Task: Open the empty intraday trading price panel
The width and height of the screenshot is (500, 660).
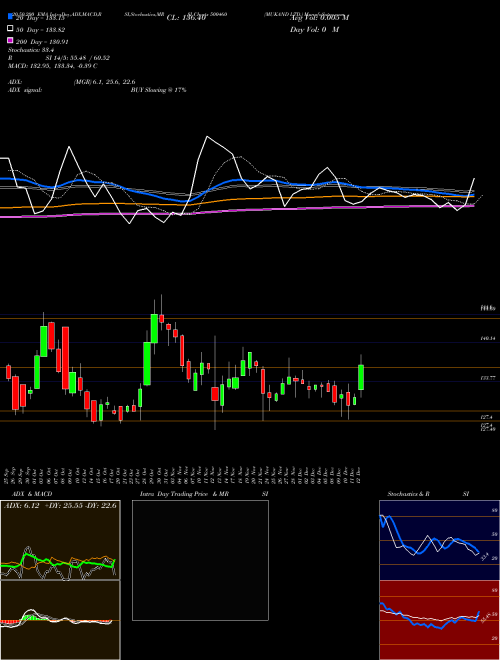Action: [x=200, y=560]
